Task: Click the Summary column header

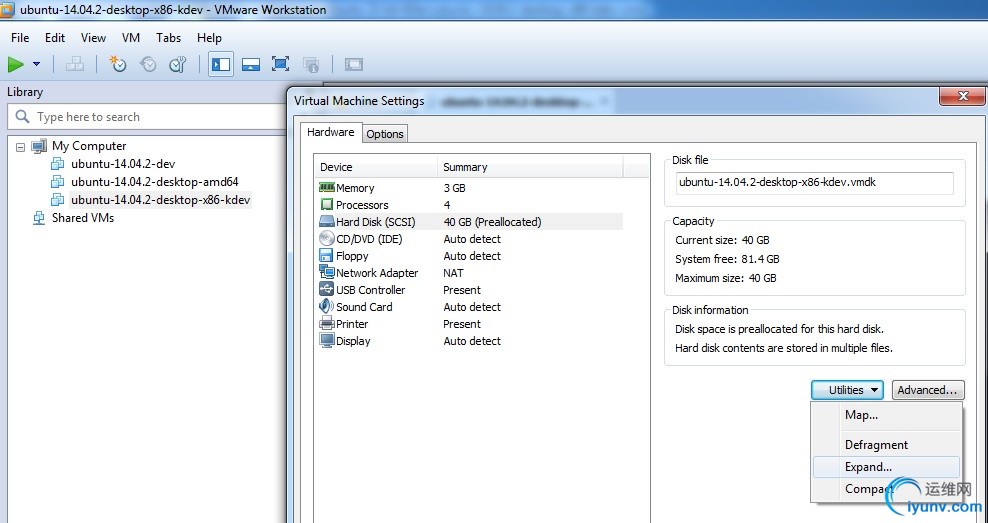Action: tap(530, 167)
